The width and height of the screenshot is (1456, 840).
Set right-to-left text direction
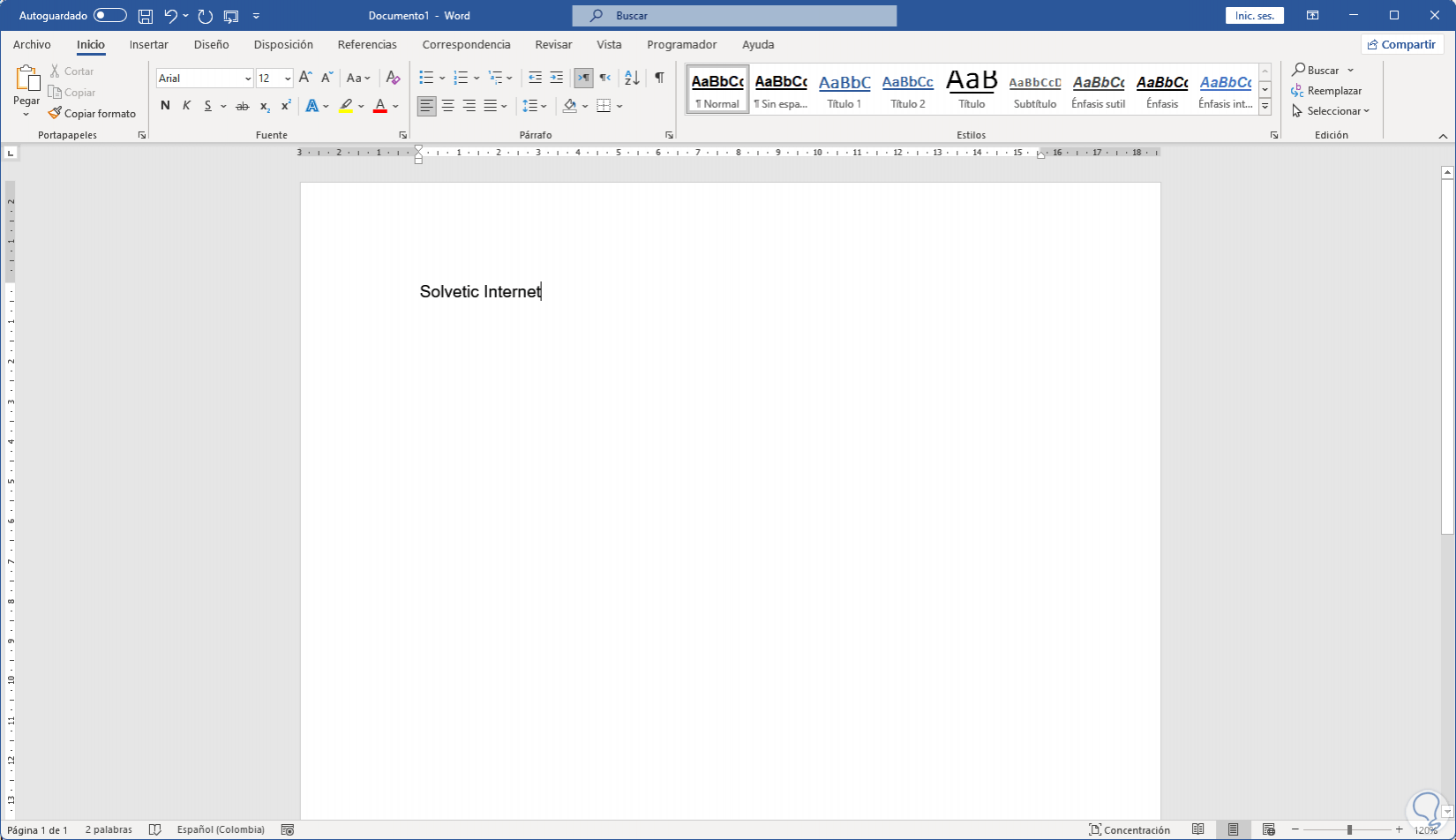[x=604, y=78]
